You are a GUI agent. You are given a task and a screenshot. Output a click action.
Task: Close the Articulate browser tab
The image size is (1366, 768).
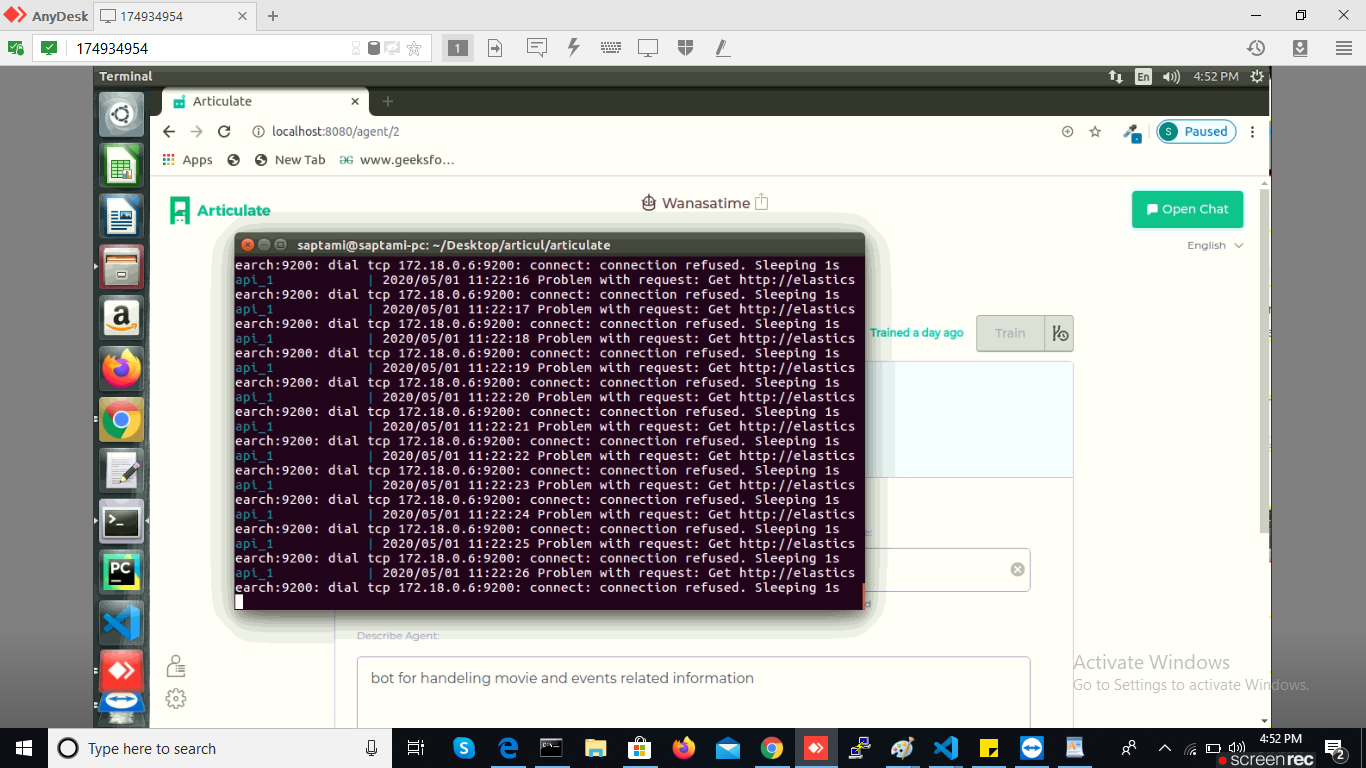(x=355, y=101)
